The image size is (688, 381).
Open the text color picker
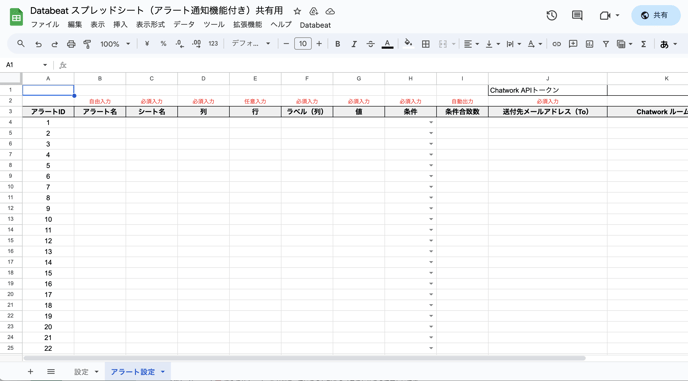click(387, 44)
